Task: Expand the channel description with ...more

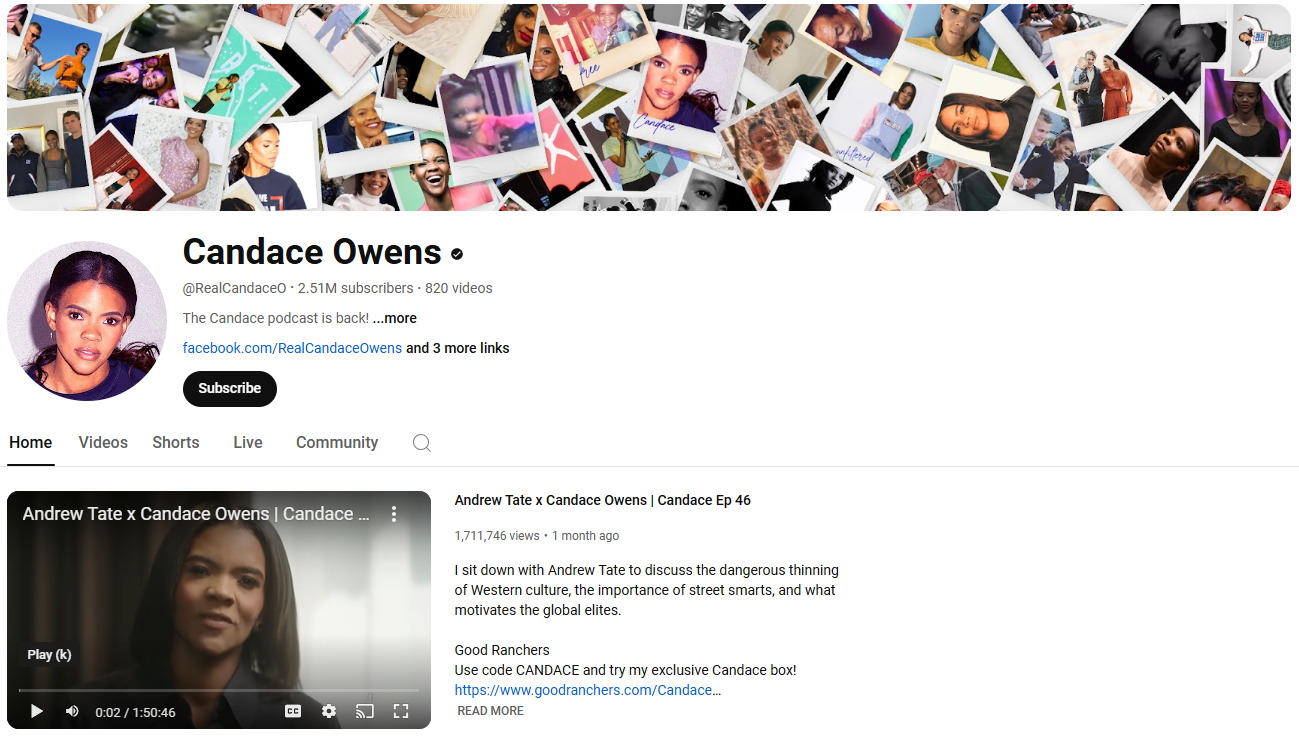Action: point(395,318)
